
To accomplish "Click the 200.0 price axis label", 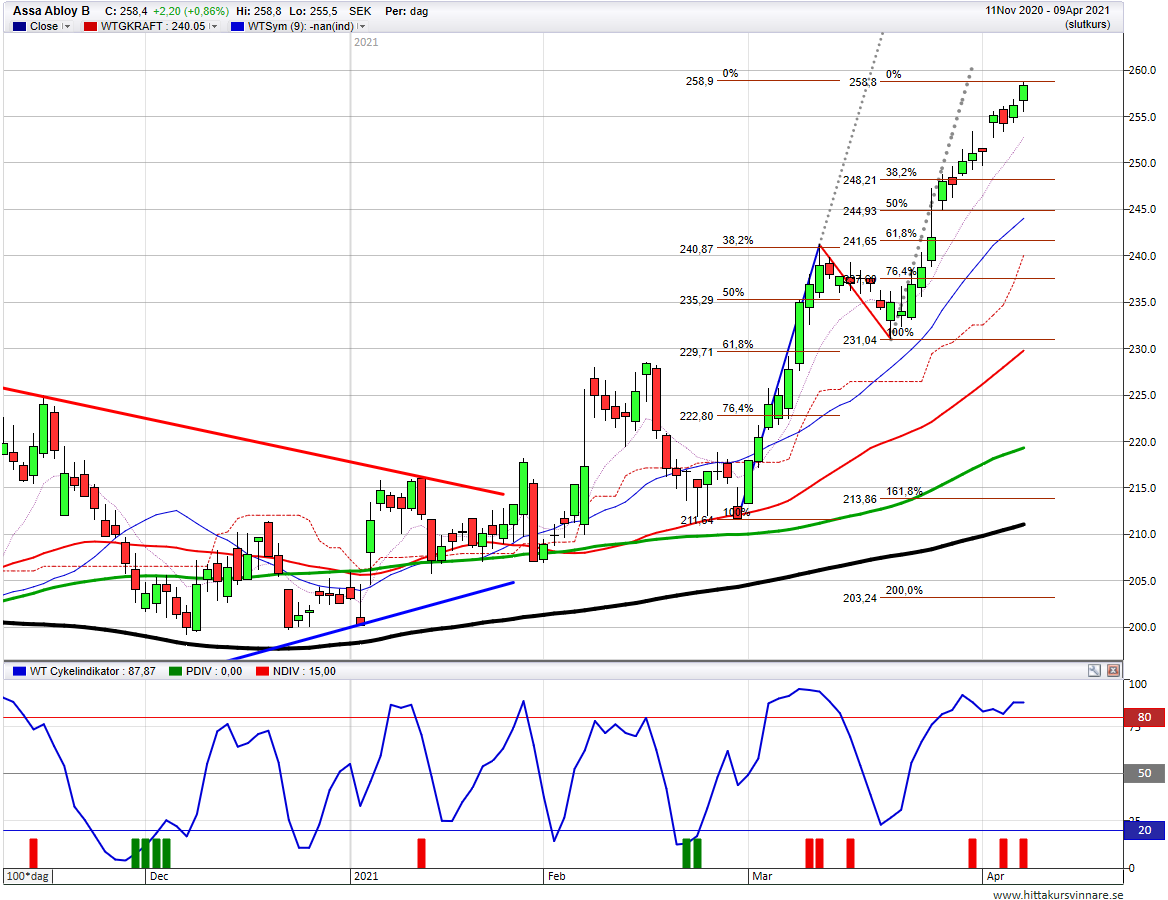I will pyautogui.click(x=1142, y=627).
